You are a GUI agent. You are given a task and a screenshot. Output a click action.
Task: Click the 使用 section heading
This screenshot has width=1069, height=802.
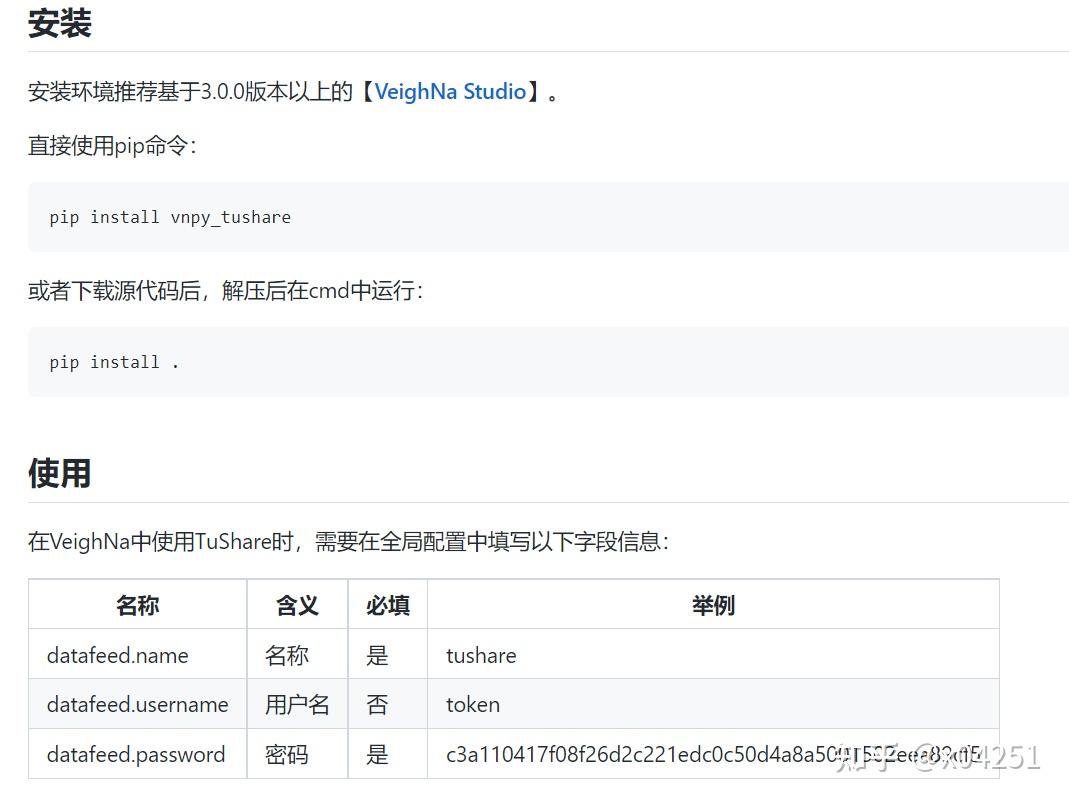pos(58,473)
